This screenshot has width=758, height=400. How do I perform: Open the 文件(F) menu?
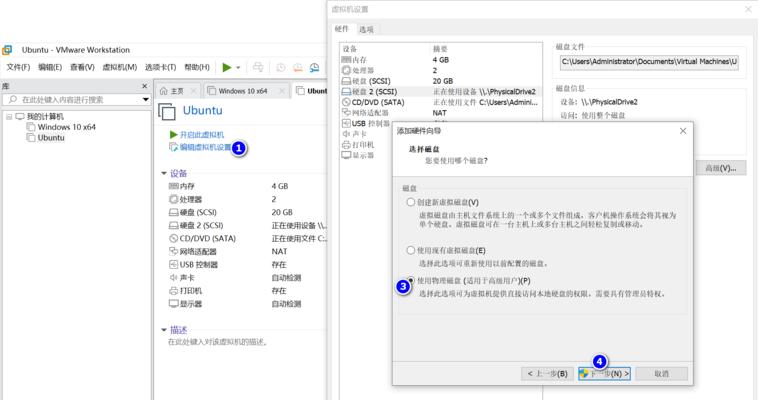pyautogui.click(x=18, y=67)
